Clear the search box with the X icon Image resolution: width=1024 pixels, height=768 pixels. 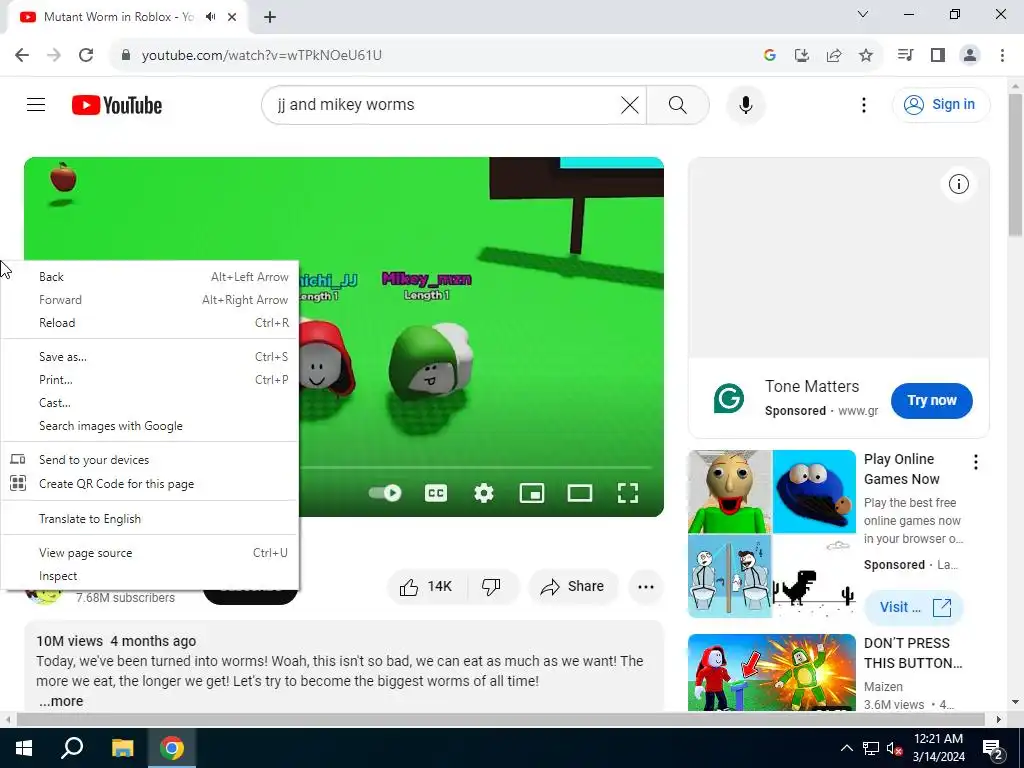[630, 104]
